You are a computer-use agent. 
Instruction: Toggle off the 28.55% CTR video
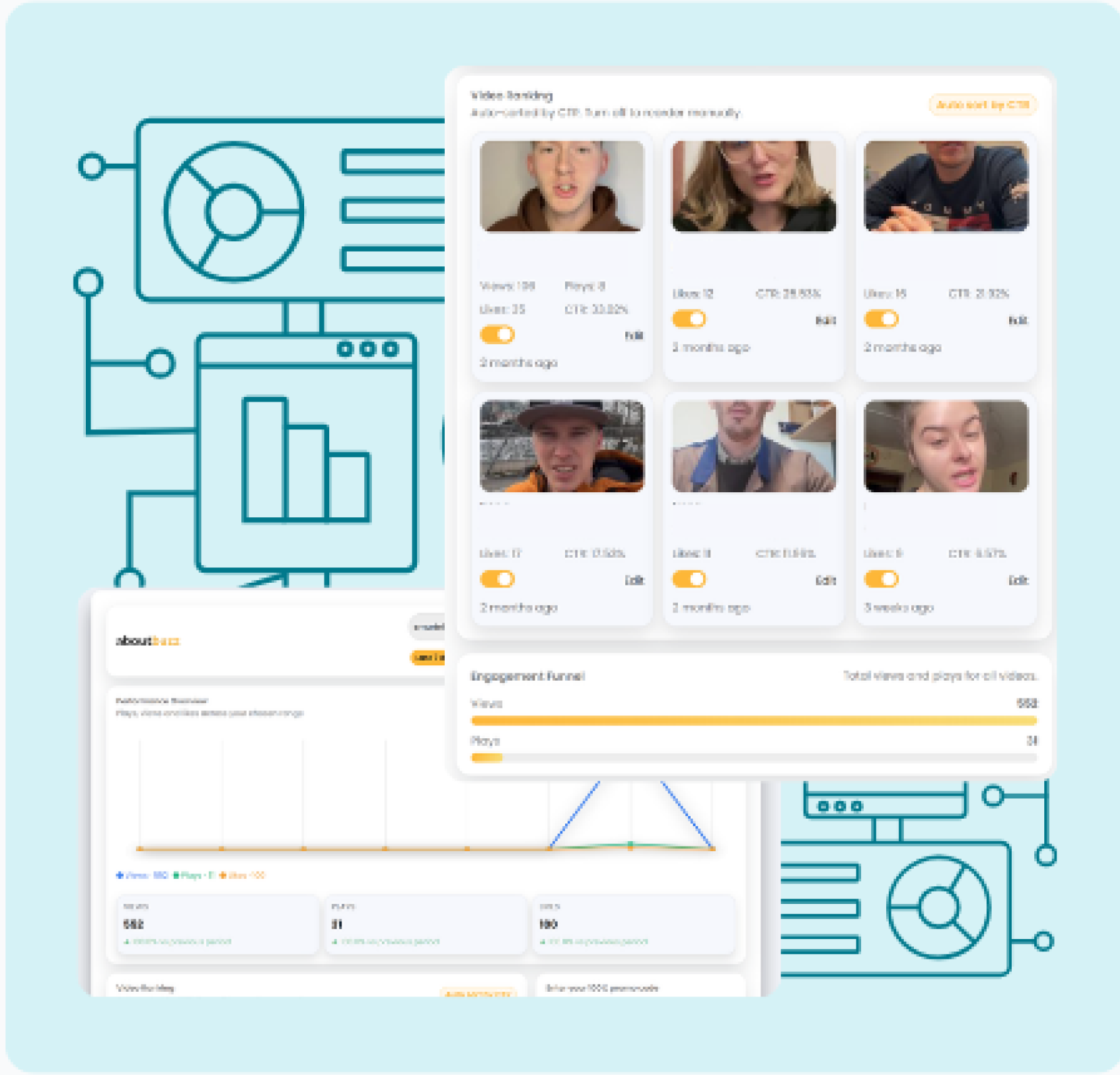pos(689,319)
